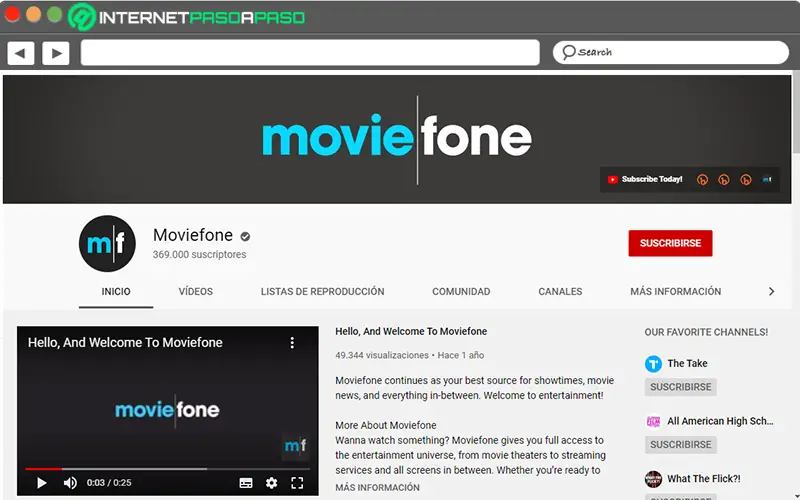The width and height of the screenshot is (800, 500).
Task: Open LISTAS DE REPRODUCCIÓN tab
Action: (322, 291)
